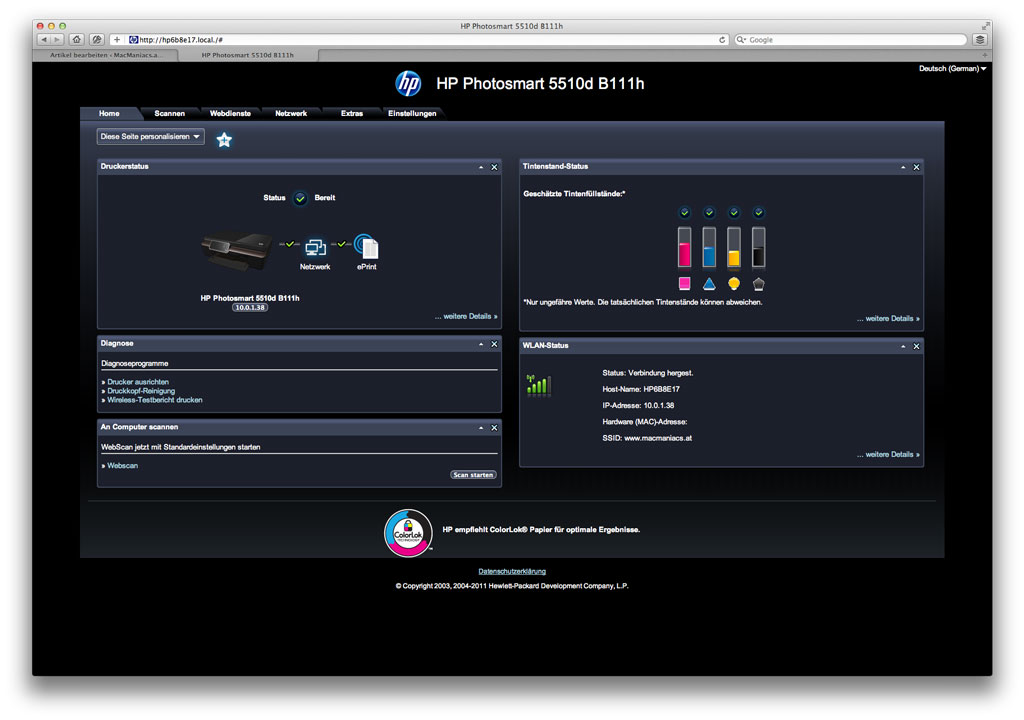The image size is (1024, 720).
Task: Open 'weitere Details' in Tintenstand-Status panel
Action: (x=888, y=319)
